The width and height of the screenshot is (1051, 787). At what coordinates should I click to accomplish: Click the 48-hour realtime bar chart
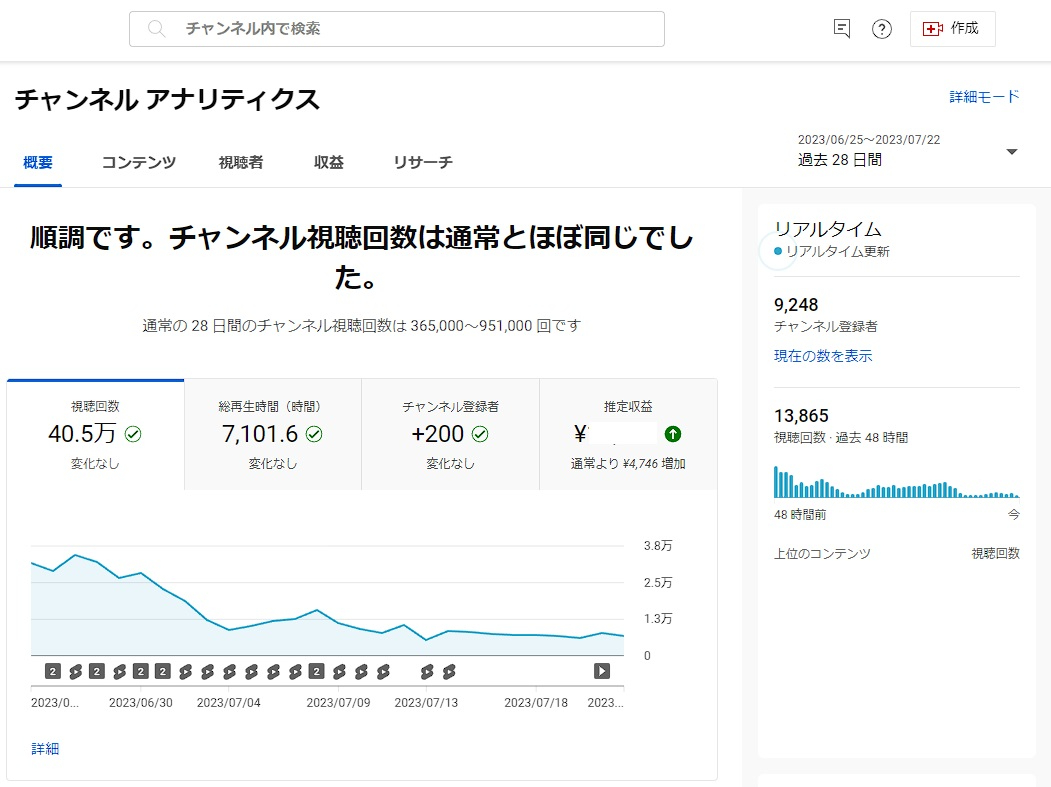(896, 482)
